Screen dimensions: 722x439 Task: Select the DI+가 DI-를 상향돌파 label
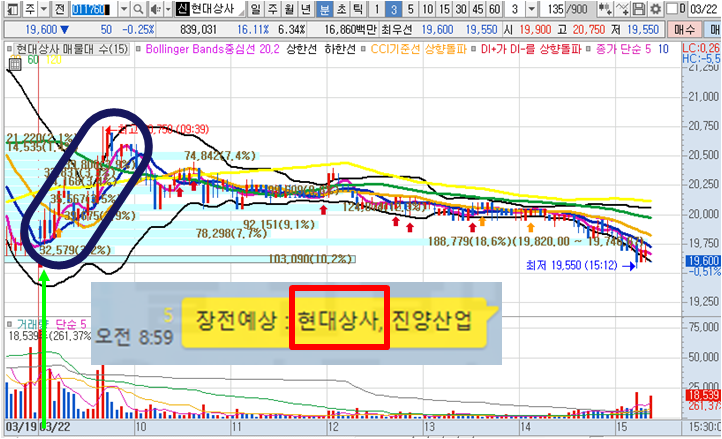click(x=530, y=49)
